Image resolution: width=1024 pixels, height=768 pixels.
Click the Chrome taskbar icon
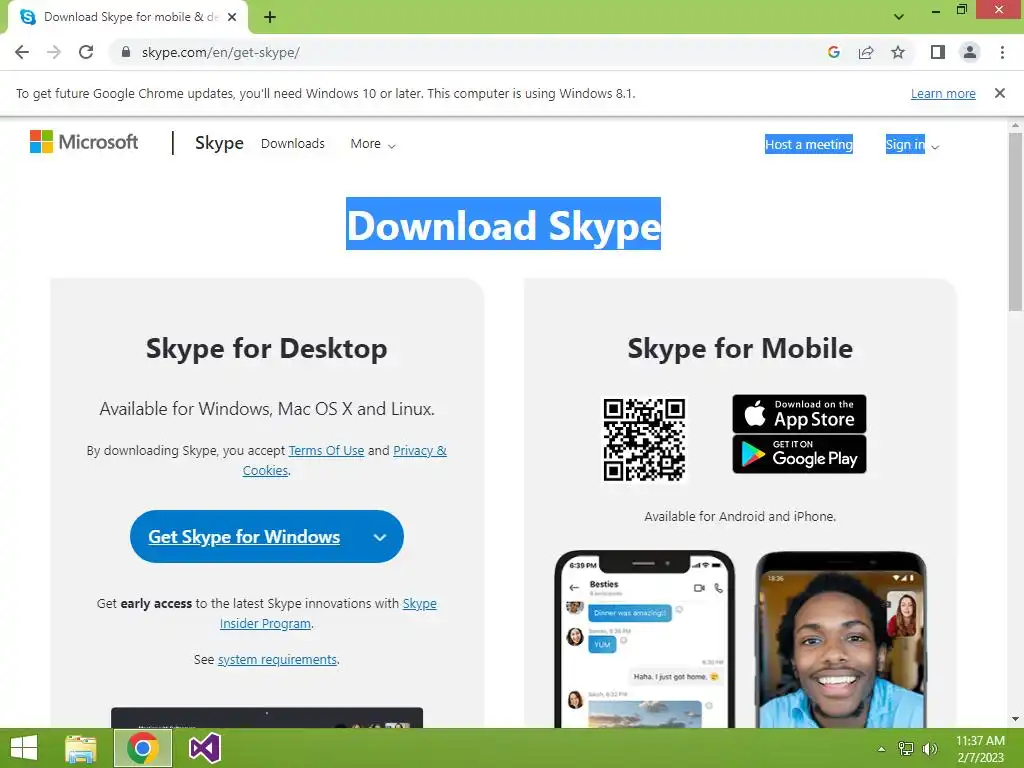[143, 748]
